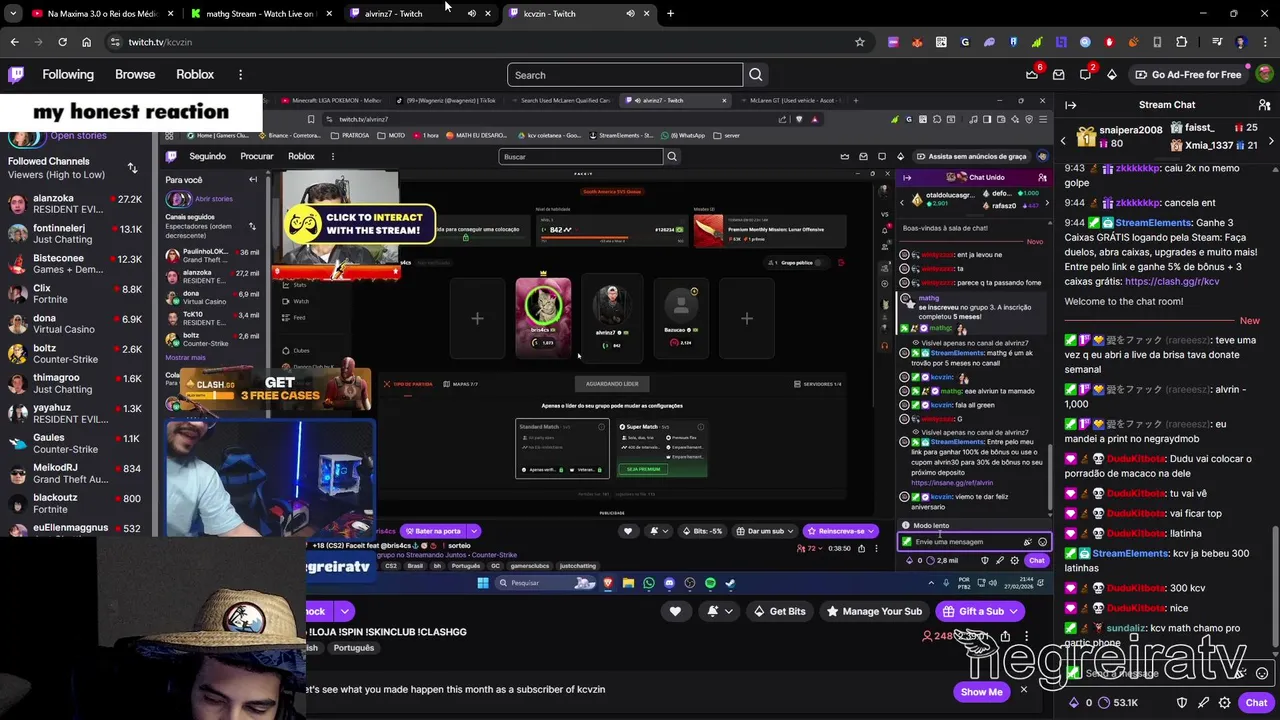Viewport: 1280px width, 720px height.
Task: Click Twitch search input field
Action: [625, 75]
